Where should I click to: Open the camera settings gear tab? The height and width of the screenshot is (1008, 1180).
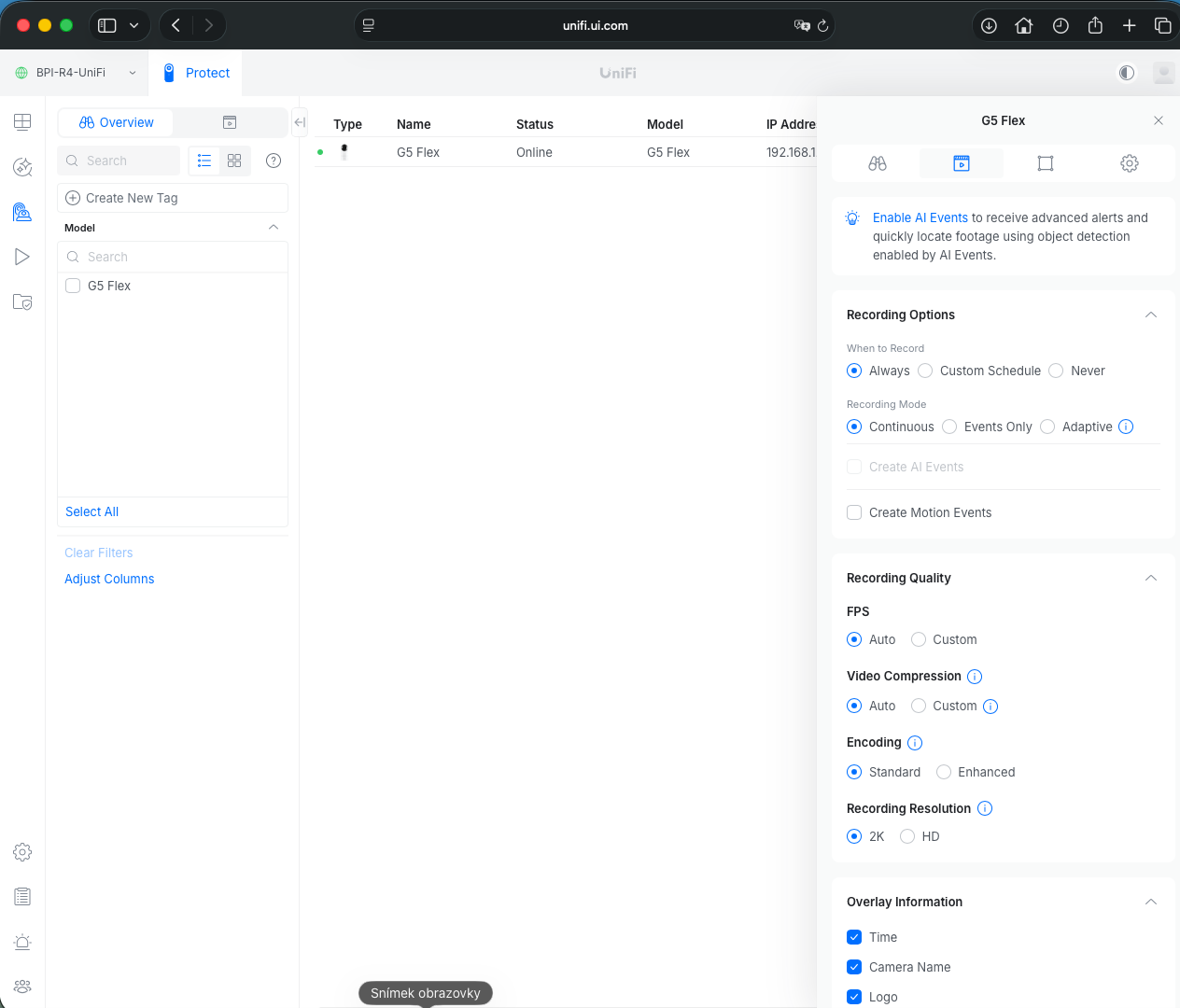[x=1129, y=163]
